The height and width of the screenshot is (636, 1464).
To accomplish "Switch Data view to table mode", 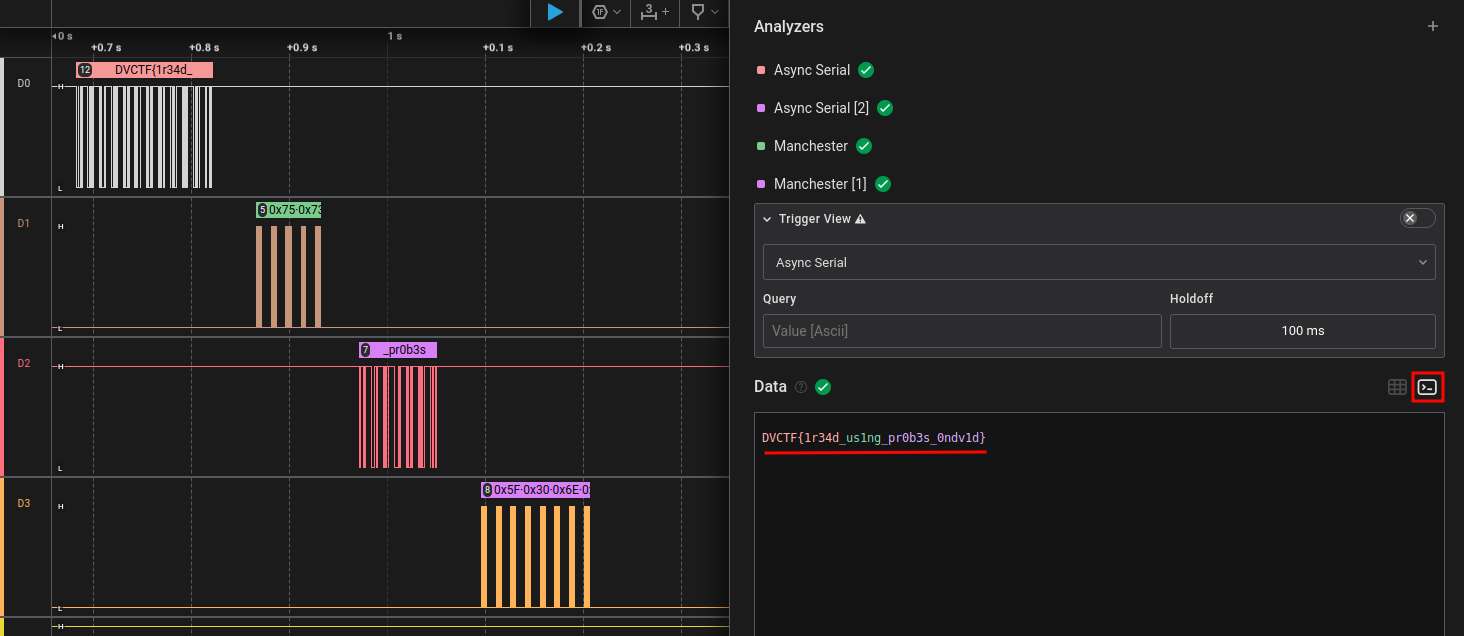I will (1397, 387).
